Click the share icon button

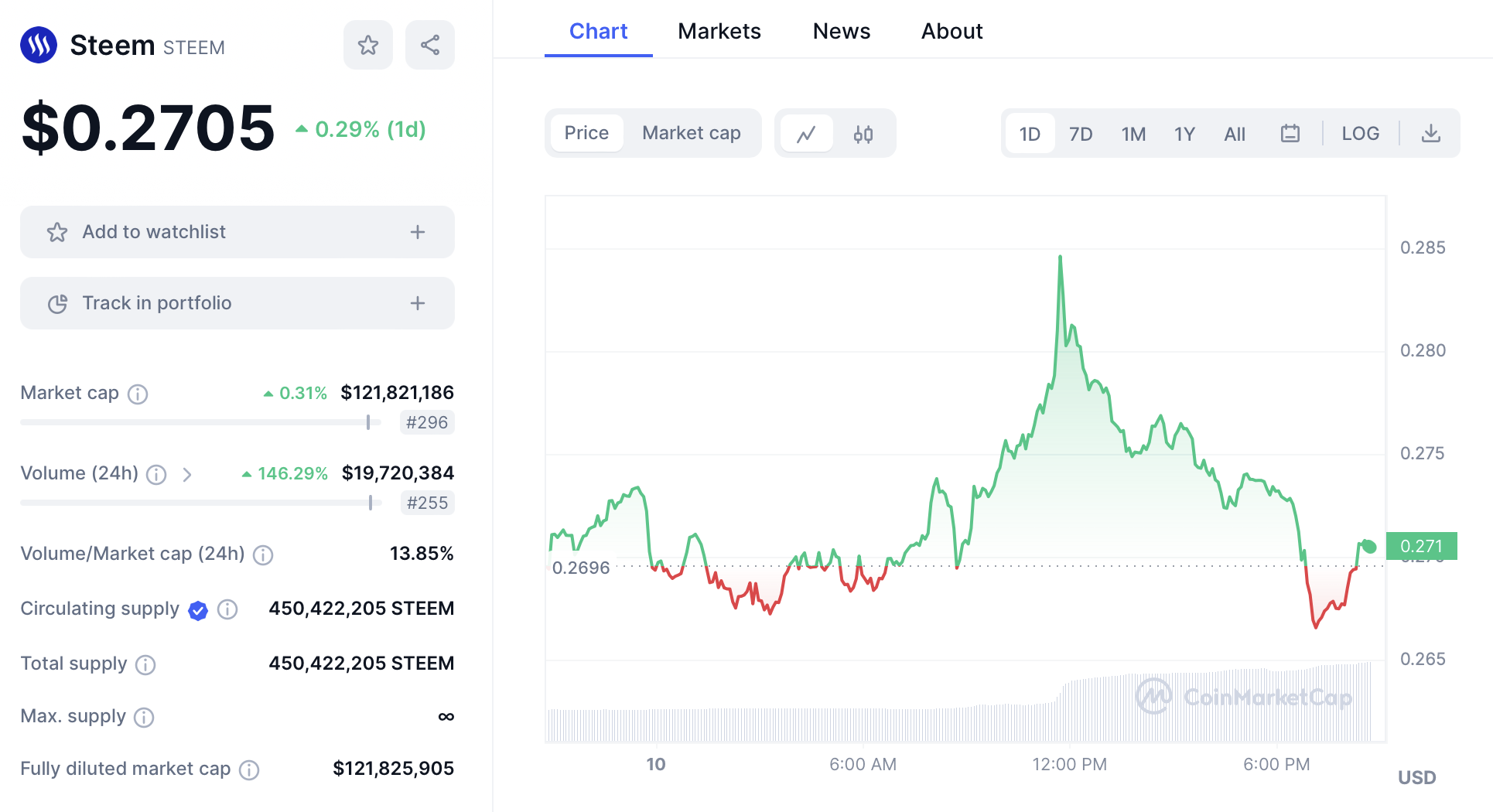point(430,45)
